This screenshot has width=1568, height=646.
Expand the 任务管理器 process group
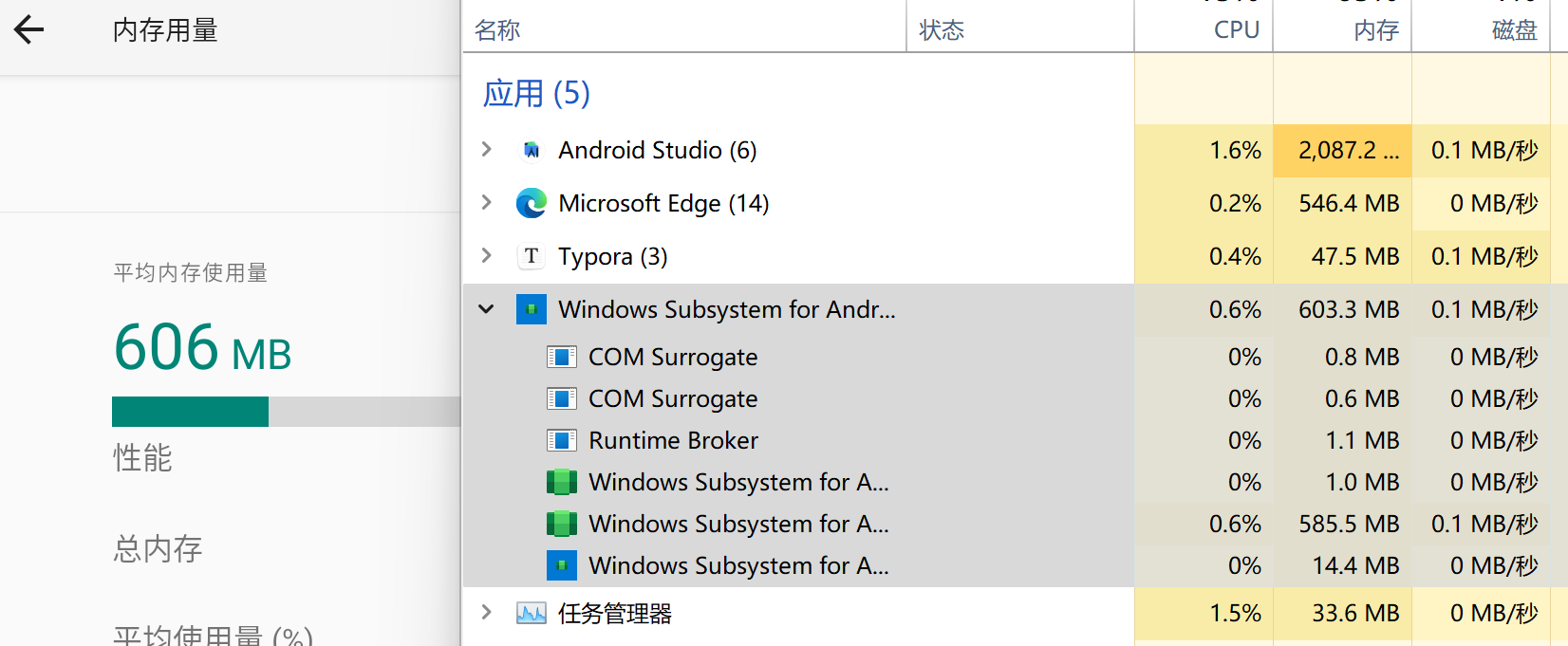[x=487, y=613]
